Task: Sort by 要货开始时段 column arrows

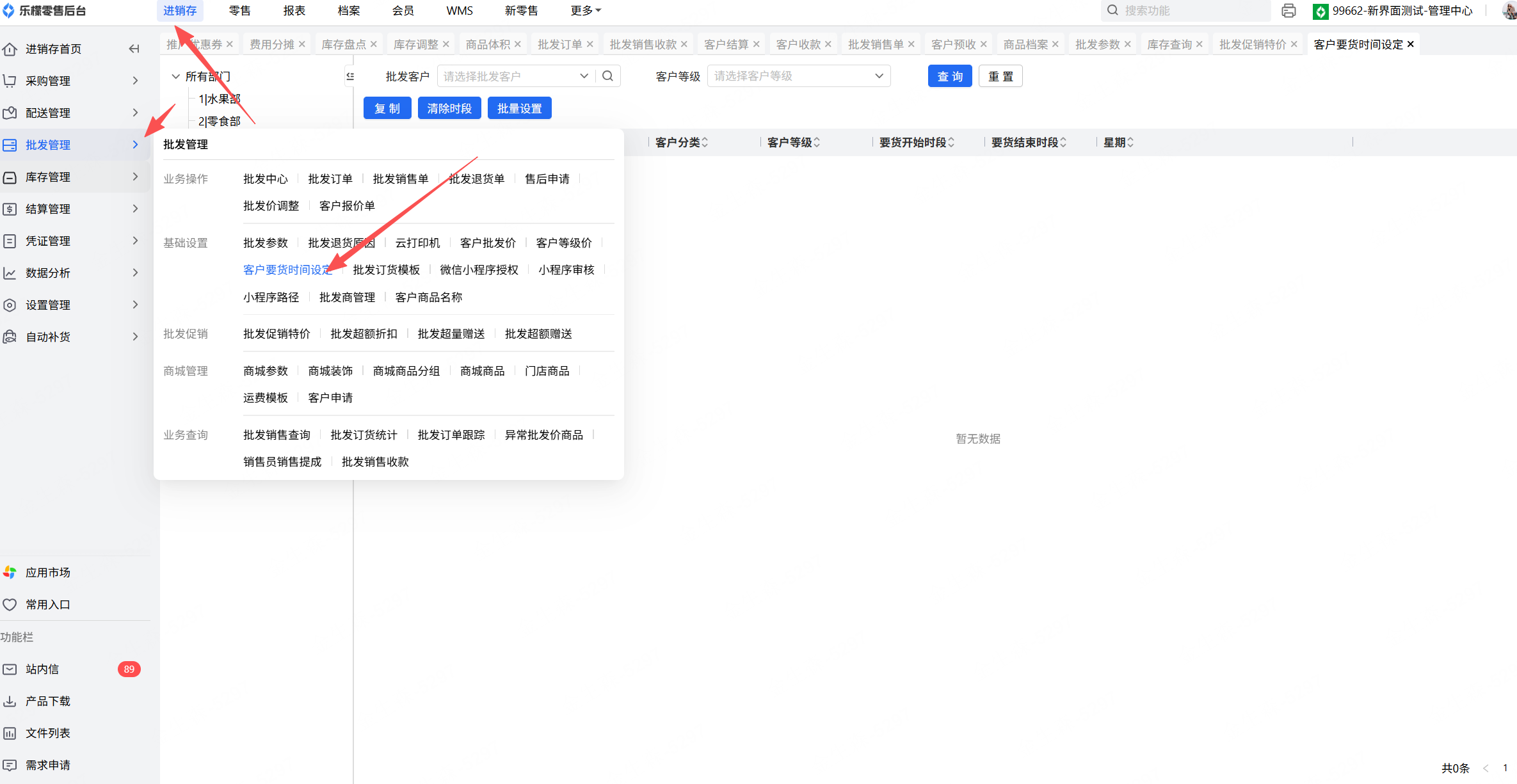Action: point(951,142)
